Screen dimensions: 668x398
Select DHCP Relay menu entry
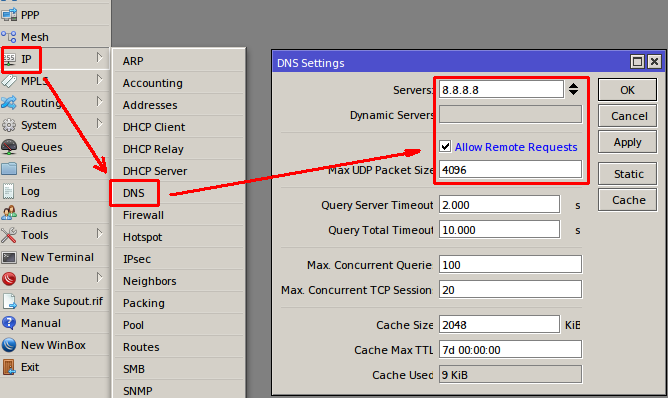[x=179, y=149]
